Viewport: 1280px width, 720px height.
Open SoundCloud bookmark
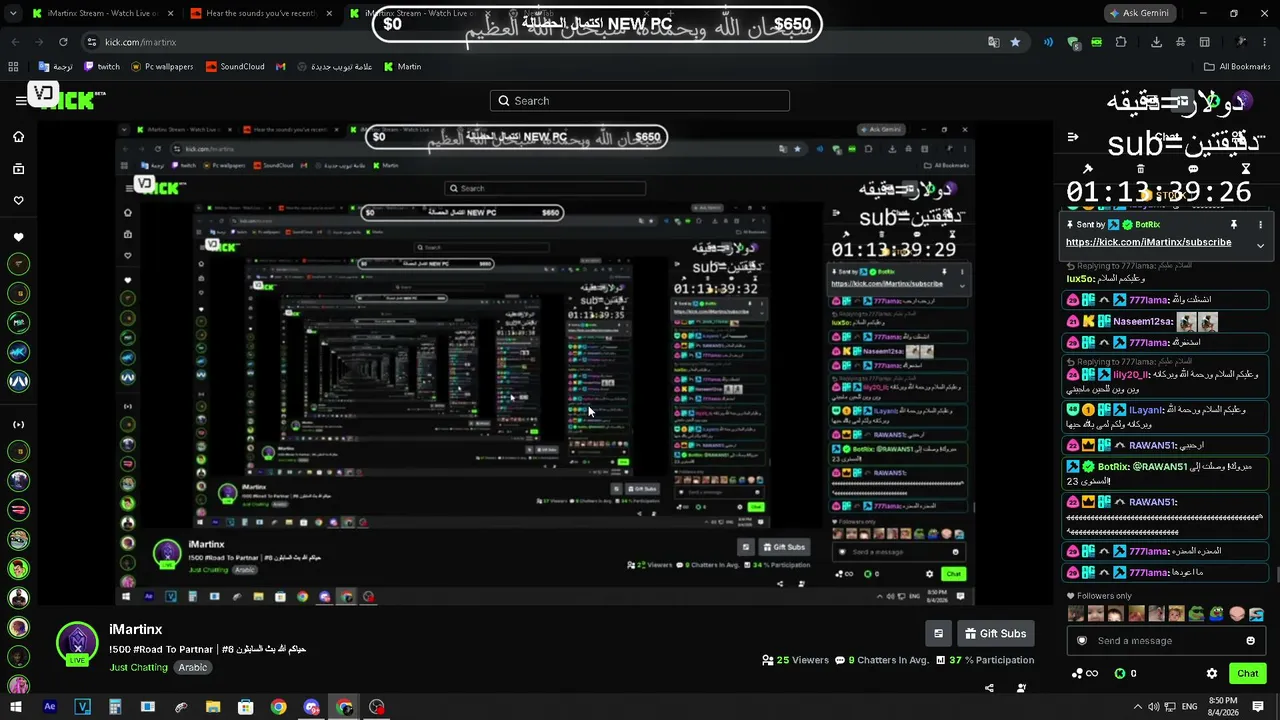[235, 67]
